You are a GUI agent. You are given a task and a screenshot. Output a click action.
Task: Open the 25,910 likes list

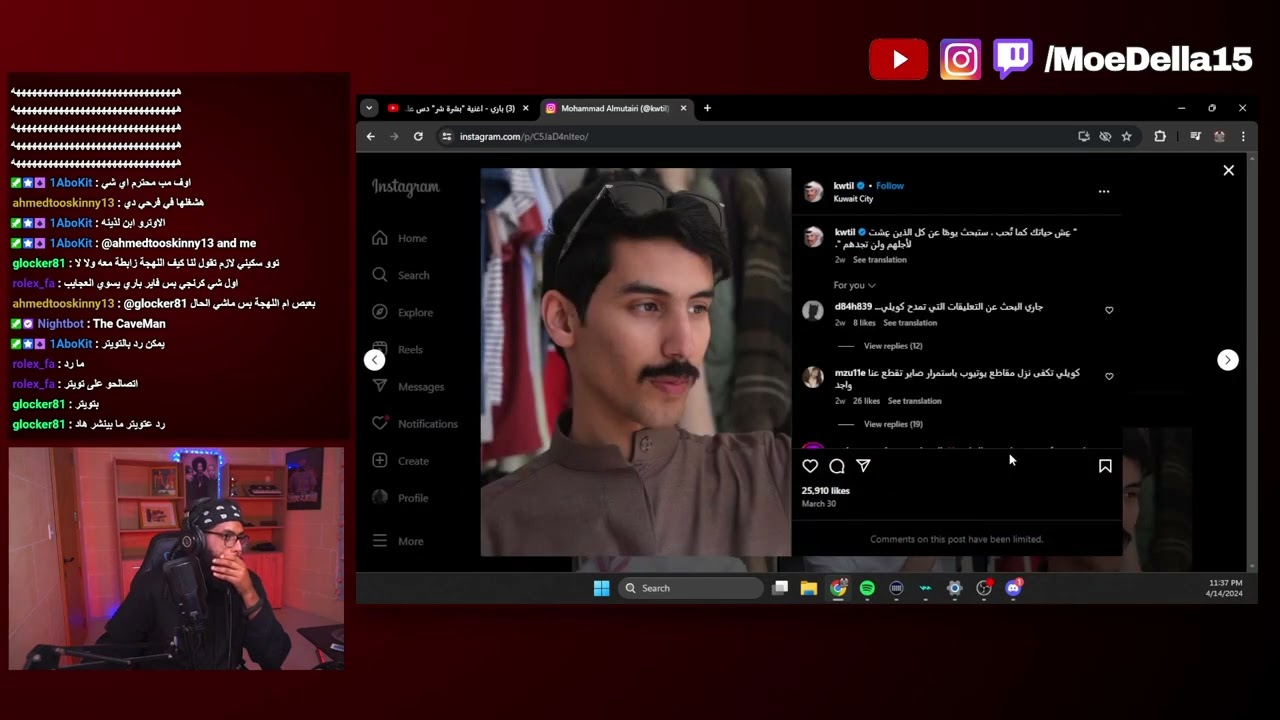(826, 491)
